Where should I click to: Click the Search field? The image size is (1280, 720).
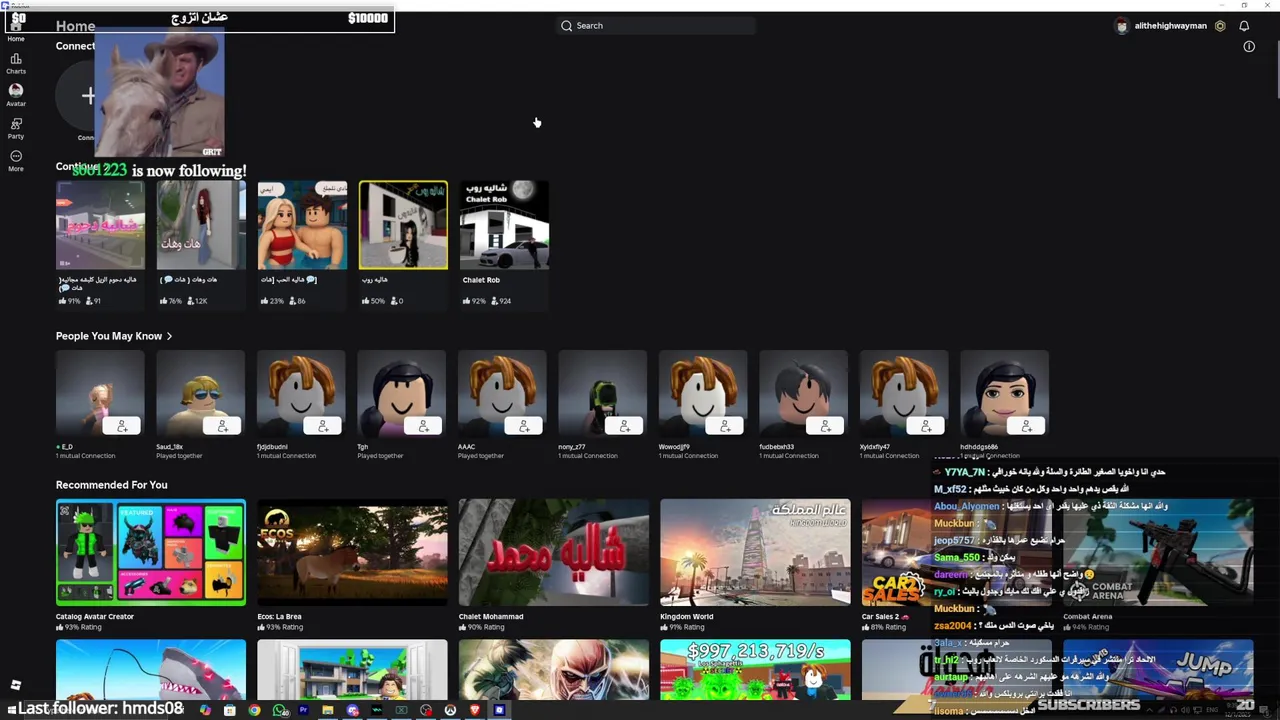pos(655,25)
